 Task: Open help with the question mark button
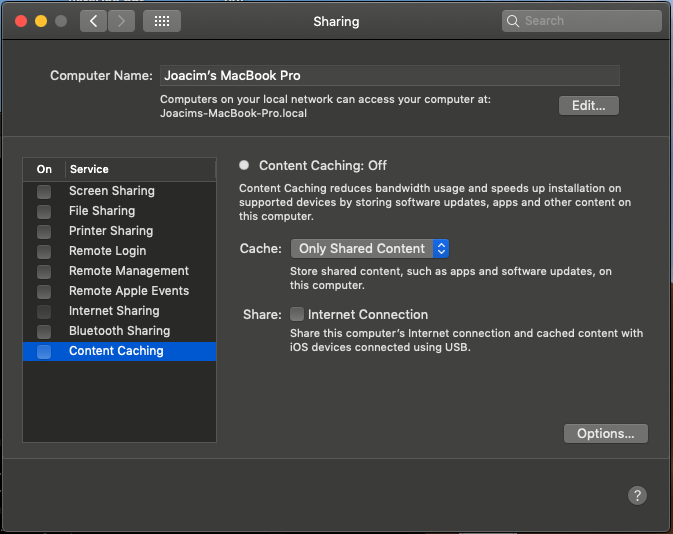pos(637,495)
